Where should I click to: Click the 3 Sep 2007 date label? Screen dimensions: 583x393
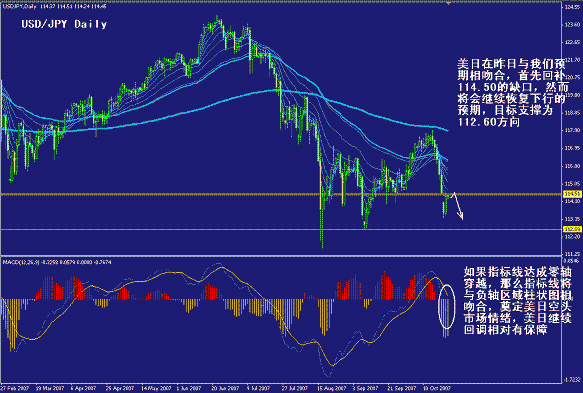pyautogui.click(x=364, y=389)
